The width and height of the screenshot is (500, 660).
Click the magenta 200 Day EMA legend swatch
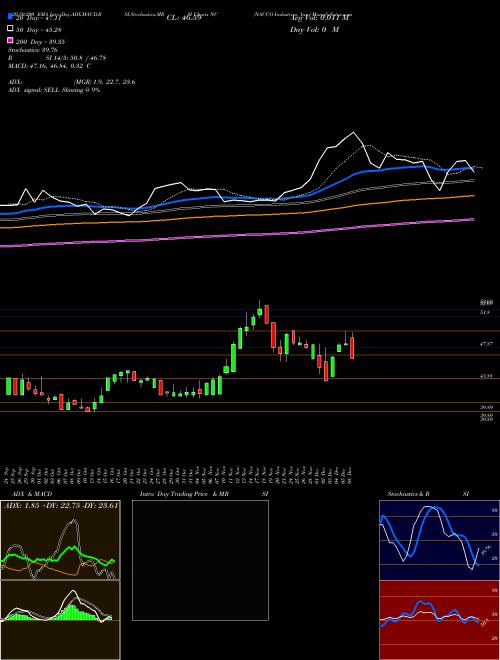click(x=10, y=40)
